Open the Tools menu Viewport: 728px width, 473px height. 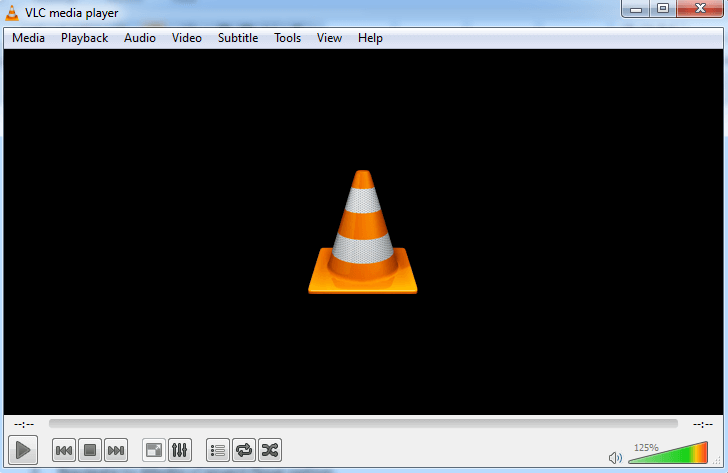287,38
